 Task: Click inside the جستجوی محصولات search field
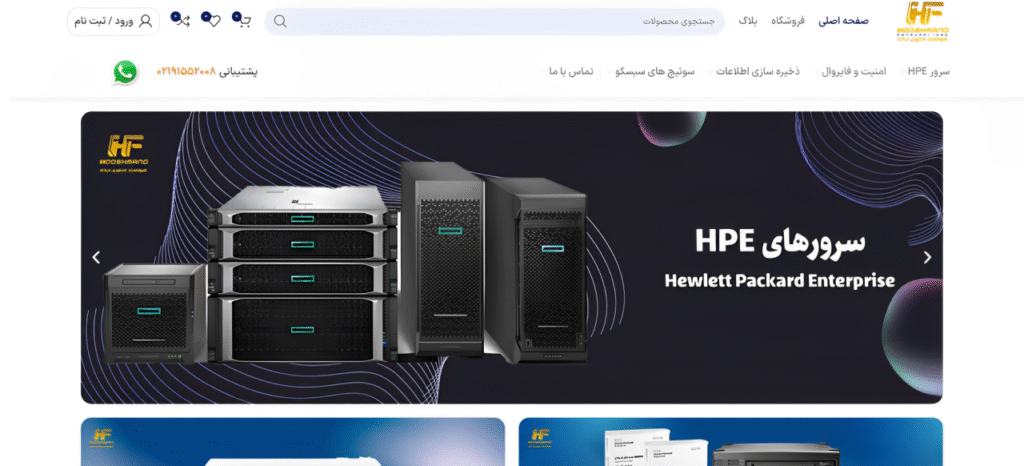click(494, 21)
